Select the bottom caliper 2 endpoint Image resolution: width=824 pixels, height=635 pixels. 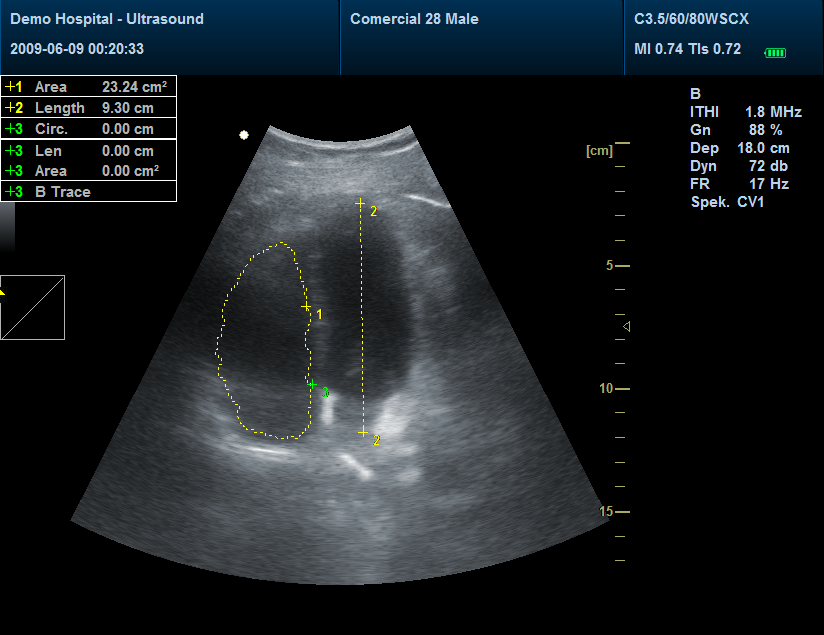[363, 432]
